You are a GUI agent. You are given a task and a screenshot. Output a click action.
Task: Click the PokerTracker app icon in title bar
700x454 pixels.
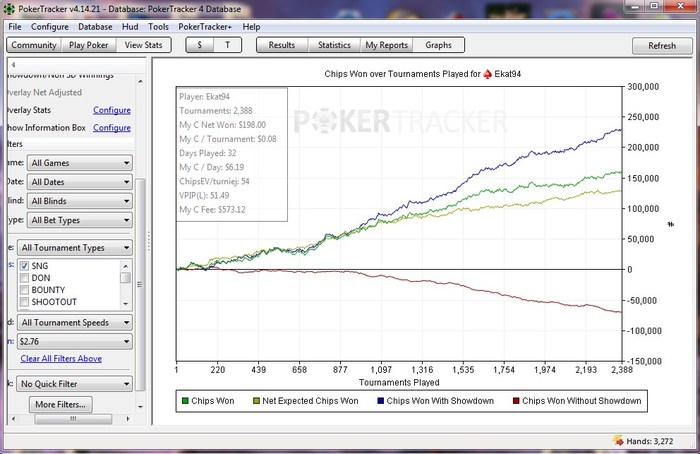click(x=9, y=8)
